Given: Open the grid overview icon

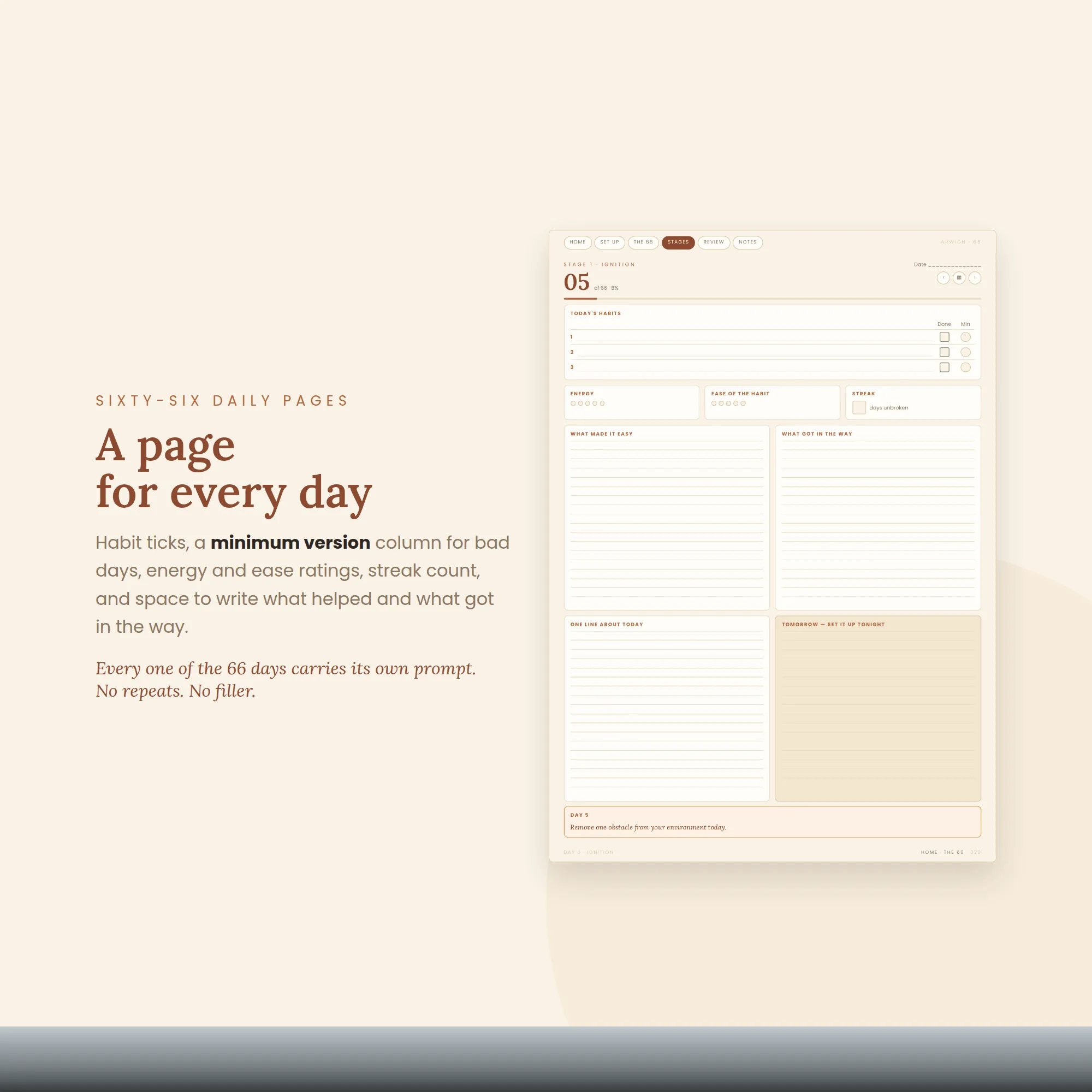Looking at the screenshot, I should tap(959, 277).
